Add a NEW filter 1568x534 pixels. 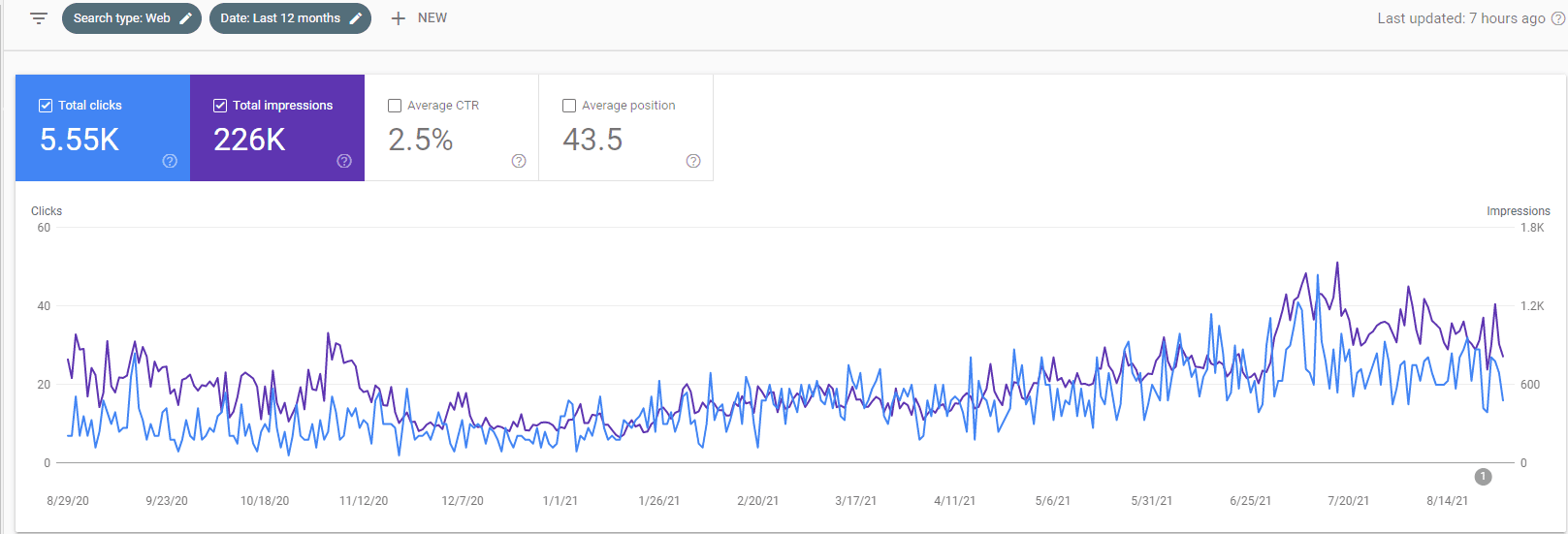click(x=419, y=18)
